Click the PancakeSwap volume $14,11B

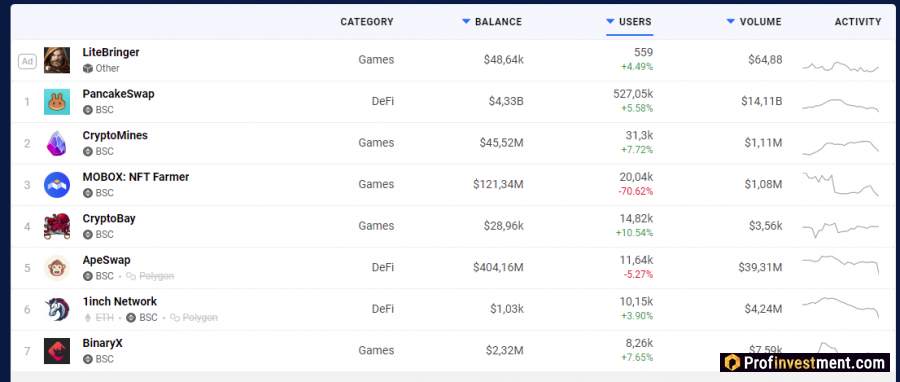pos(762,102)
